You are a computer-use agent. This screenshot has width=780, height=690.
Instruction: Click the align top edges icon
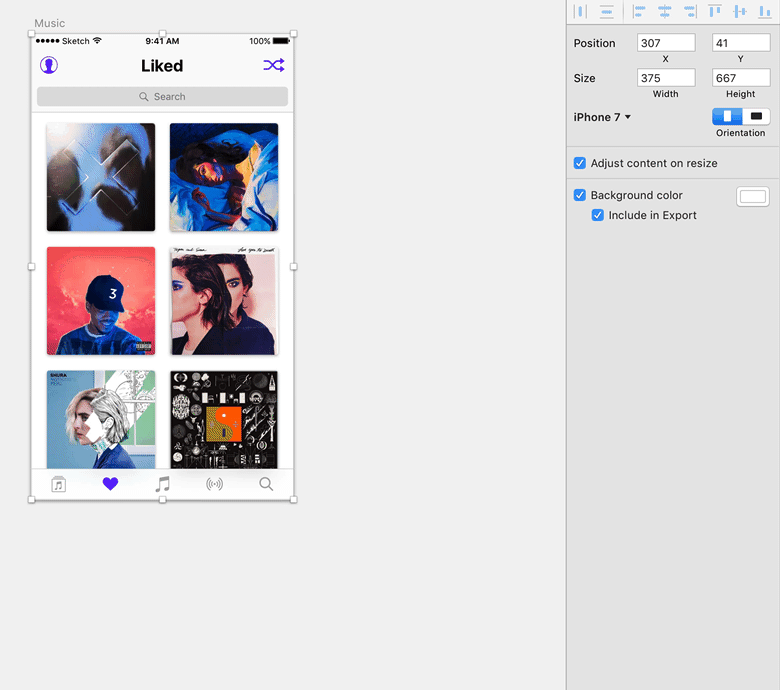[x=715, y=11]
